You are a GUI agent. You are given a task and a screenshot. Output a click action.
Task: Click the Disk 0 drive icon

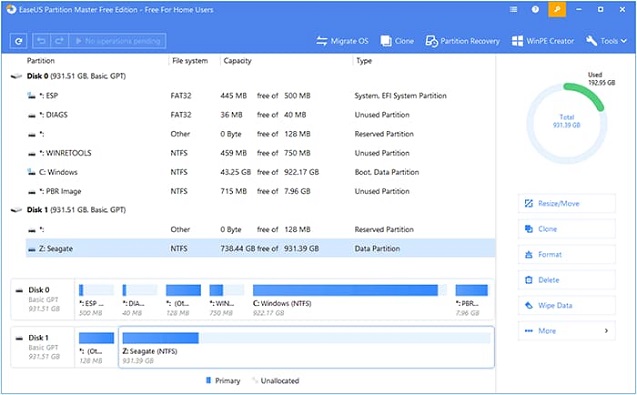tap(16, 76)
